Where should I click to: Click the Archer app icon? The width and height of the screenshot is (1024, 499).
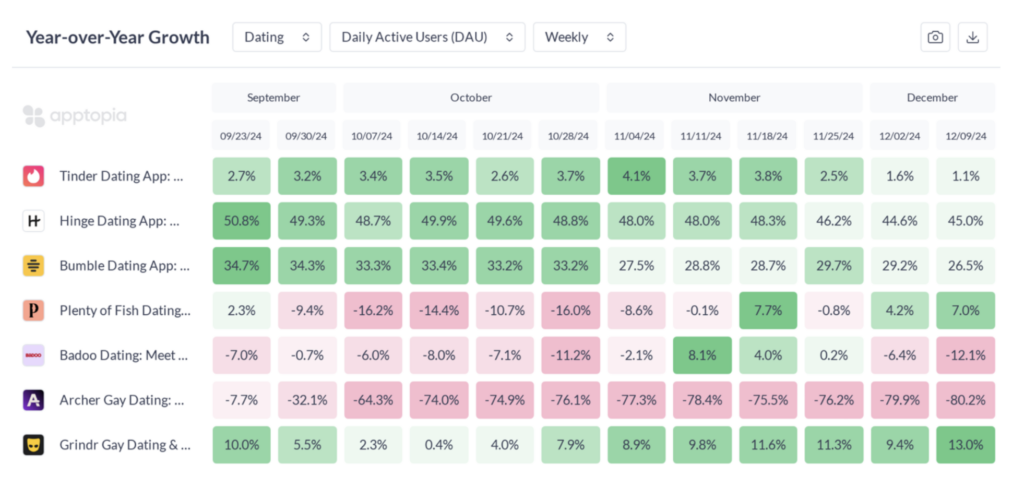click(x=34, y=401)
